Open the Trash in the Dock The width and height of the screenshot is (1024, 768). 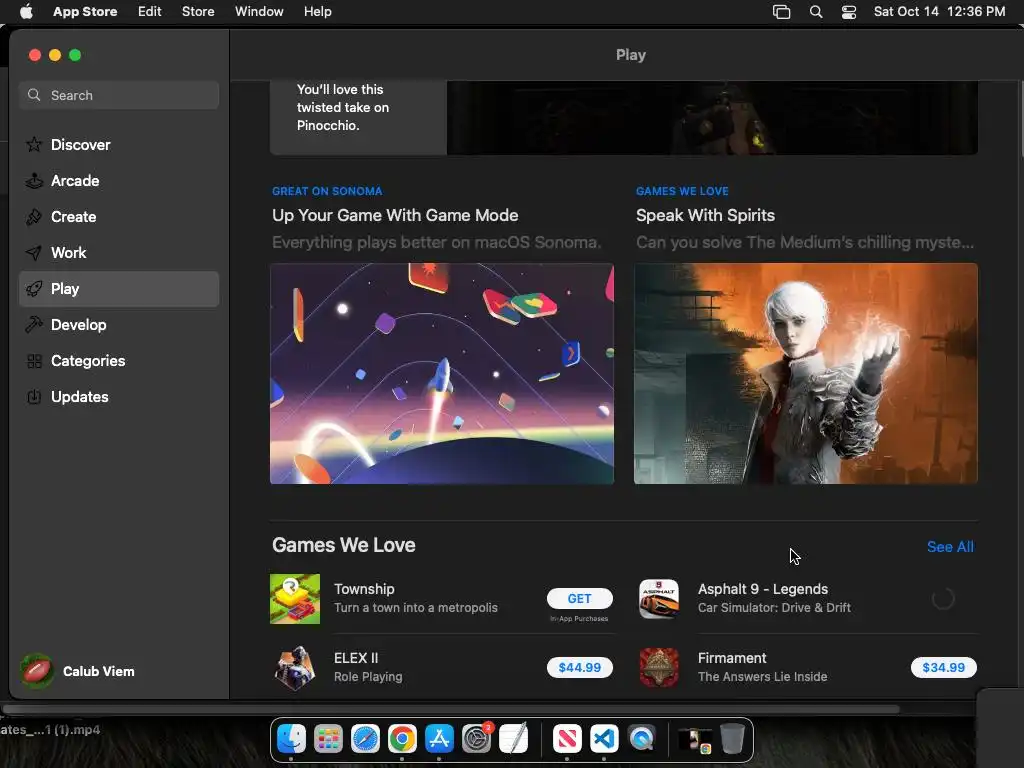(x=732, y=739)
